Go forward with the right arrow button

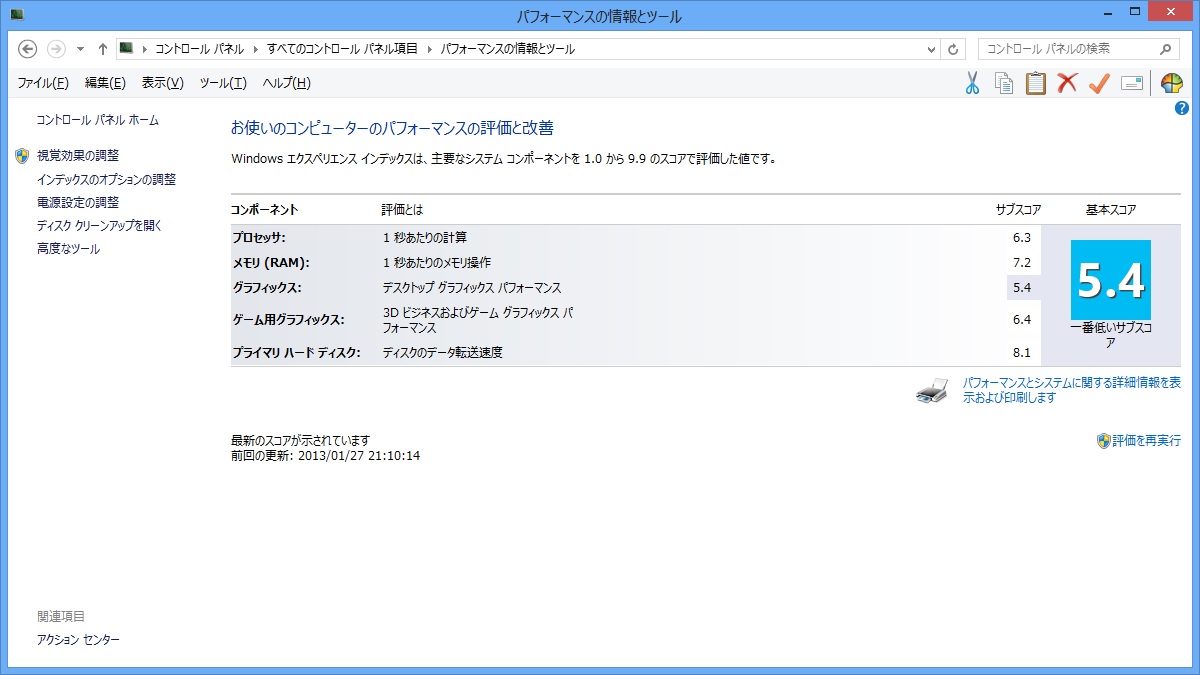click(56, 48)
